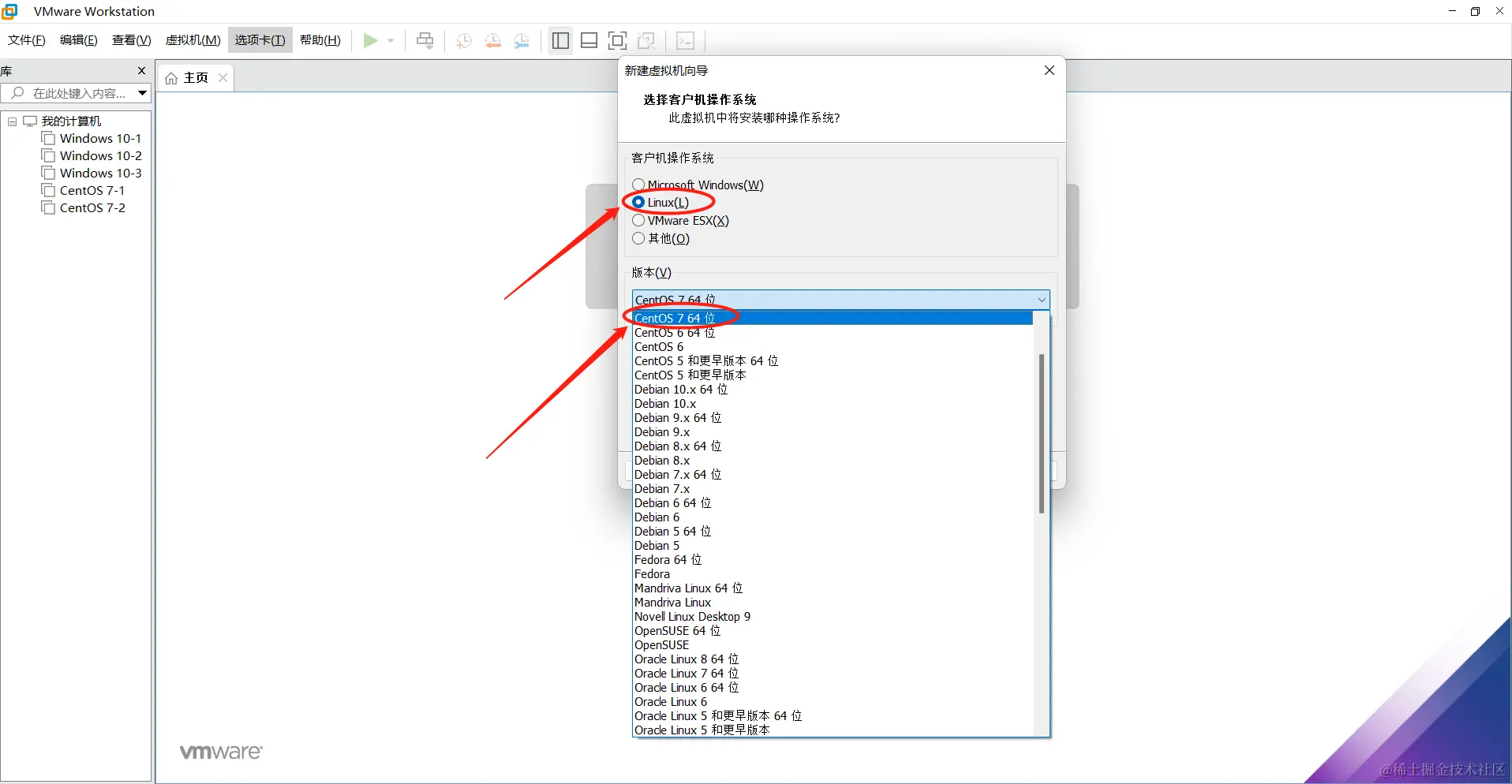Power on the virtual machine with the green play icon

click(x=370, y=40)
